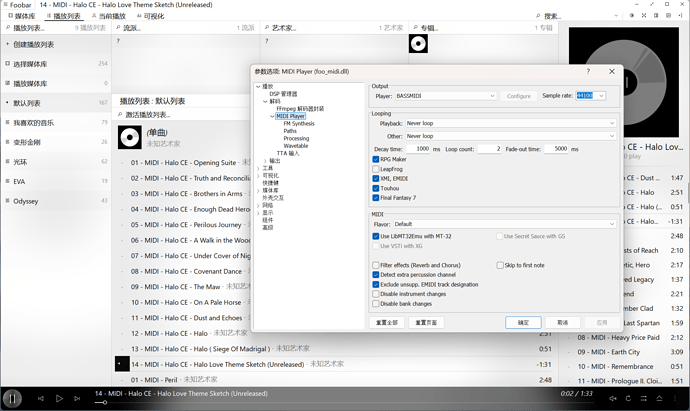Click the 重置全部 button
Image resolution: width=690 pixels, height=411 pixels.
pyautogui.click(x=387, y=323)
